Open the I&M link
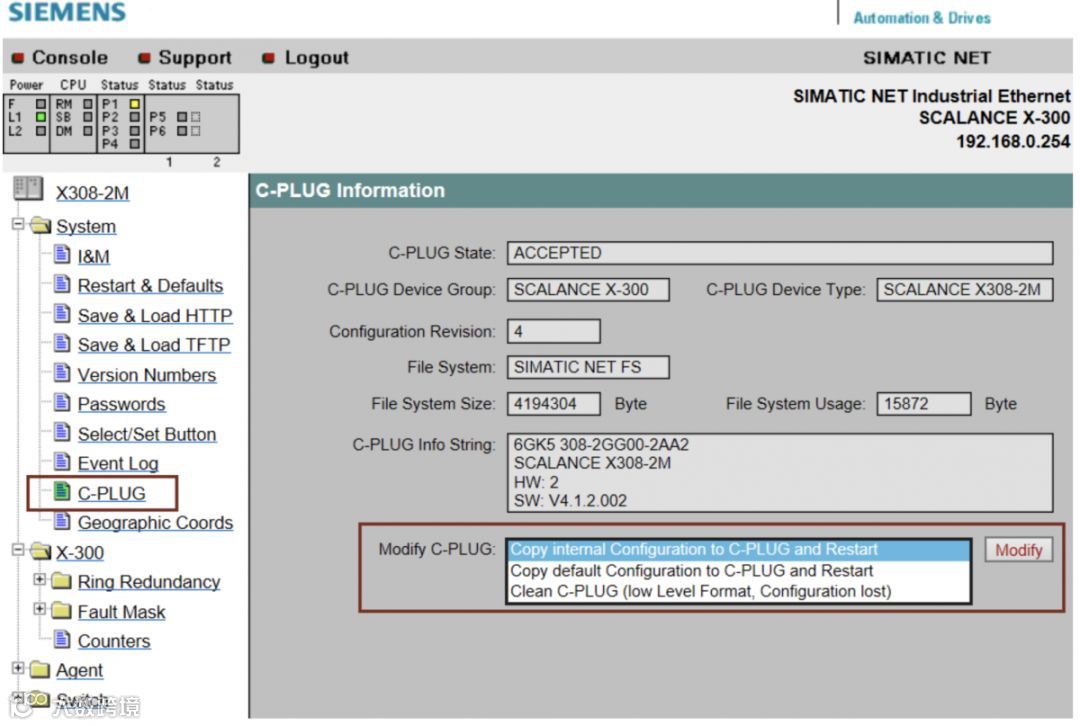This screenshot has width=1080, height=726. coord(93,256)
